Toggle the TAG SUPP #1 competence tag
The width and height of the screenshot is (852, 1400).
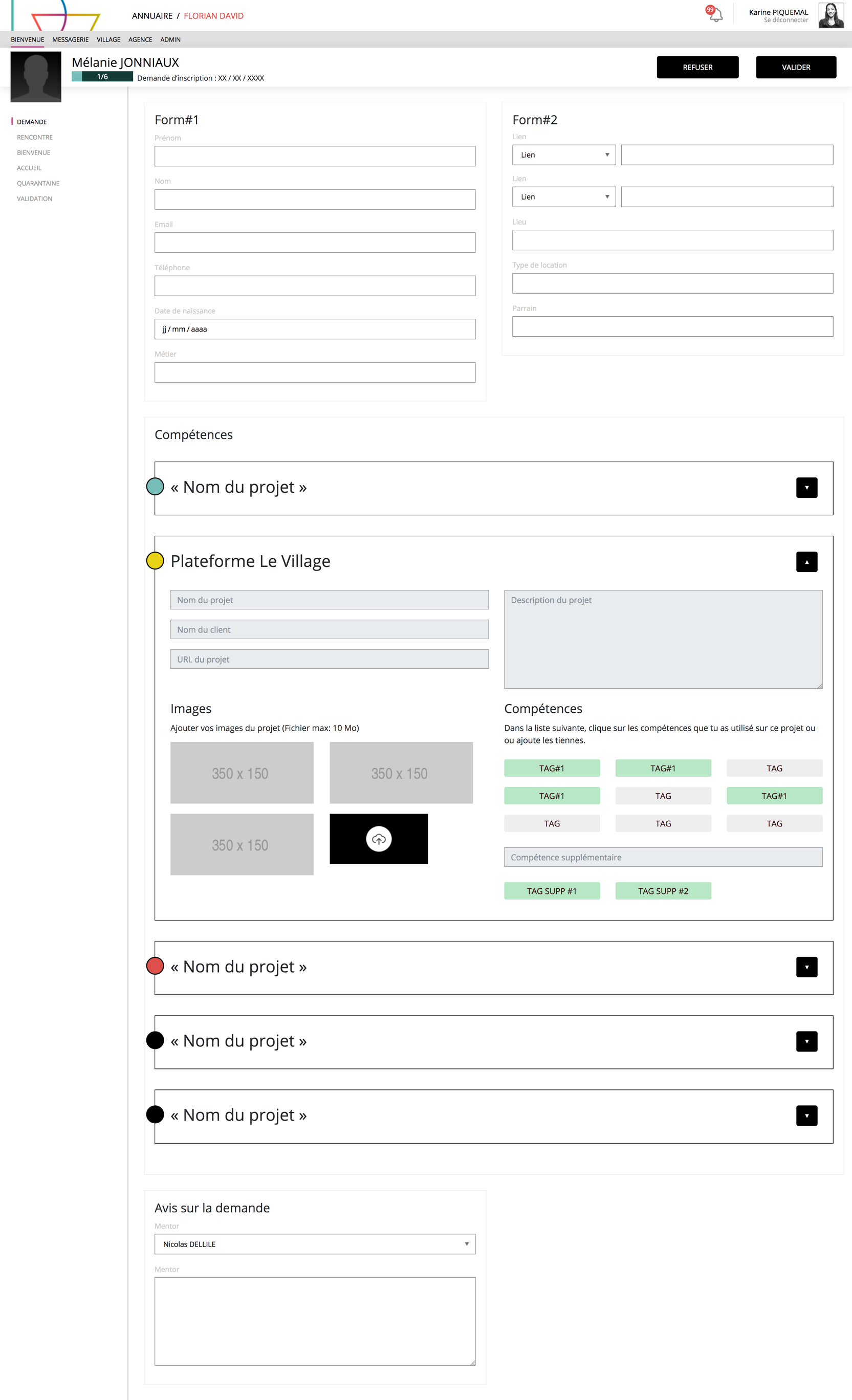tap(551, 891)
